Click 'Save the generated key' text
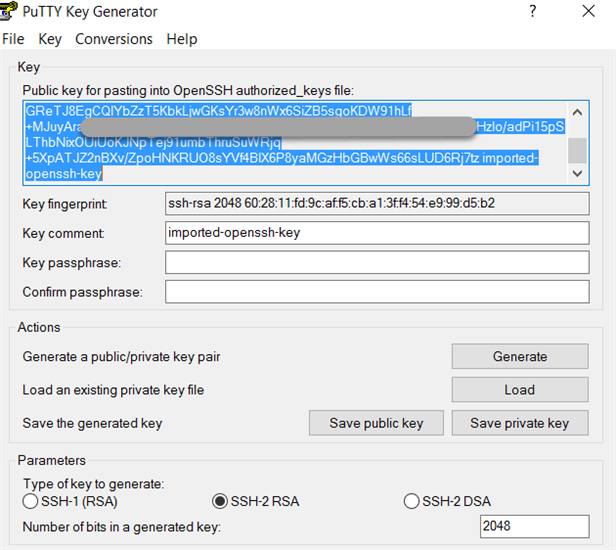 click(92, 424)
